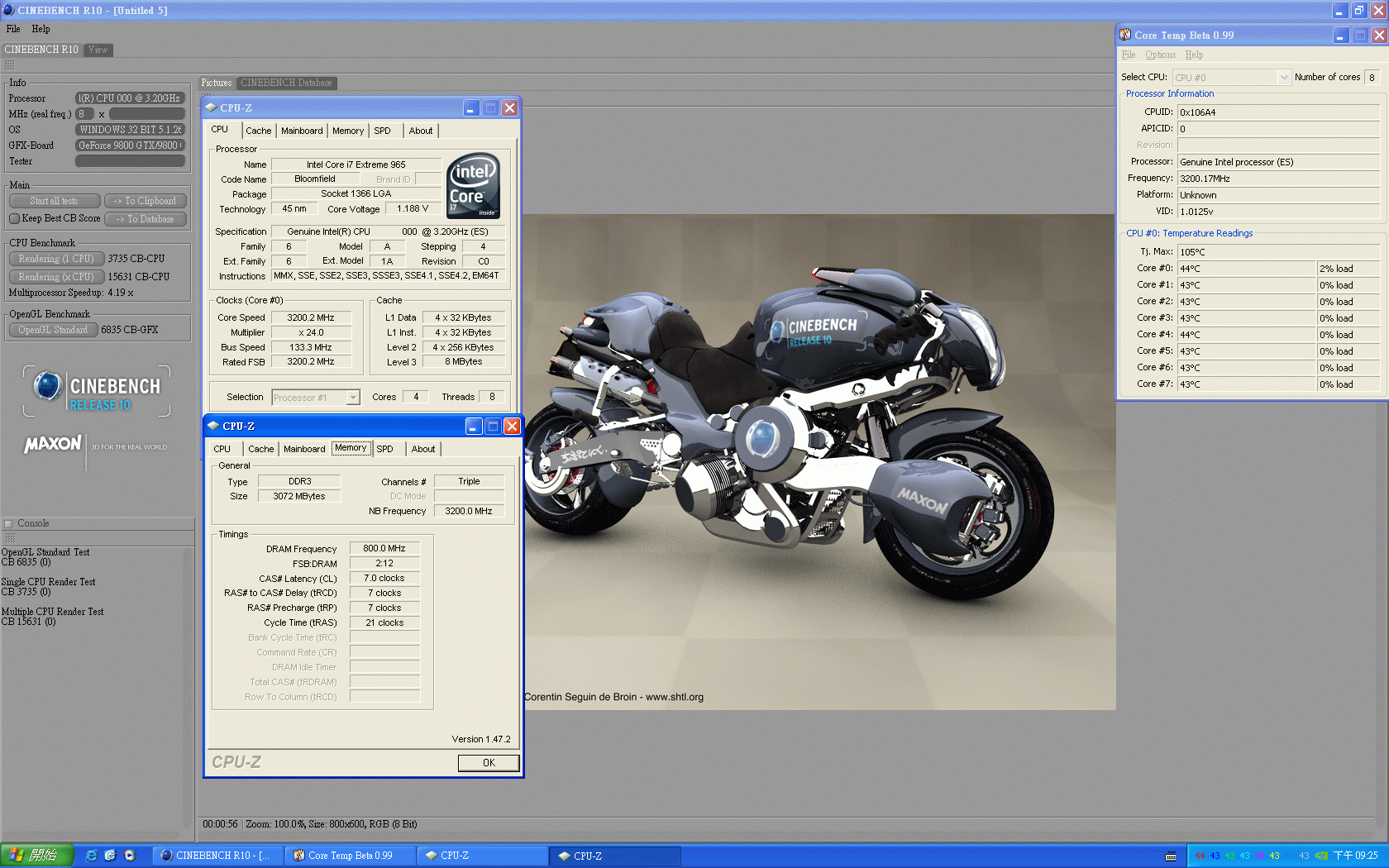Switch to the CINEBENCH Database tab
Image resolution: width=1389 pixels, height=868 pixels.
[286, 83]
